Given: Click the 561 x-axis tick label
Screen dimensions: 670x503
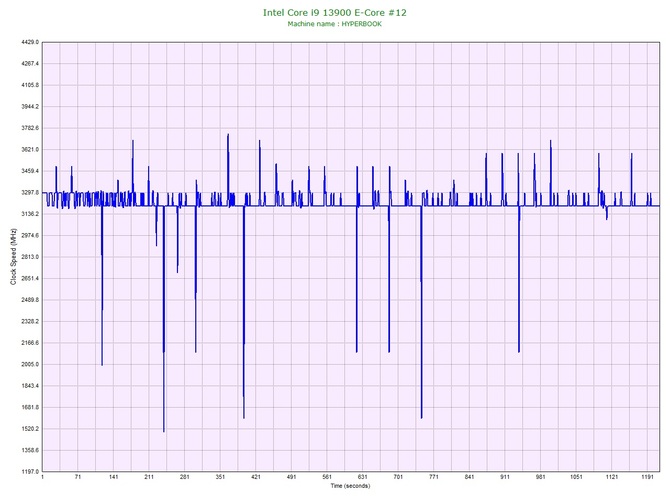Looking at the screenshot, I should point(327,477).
